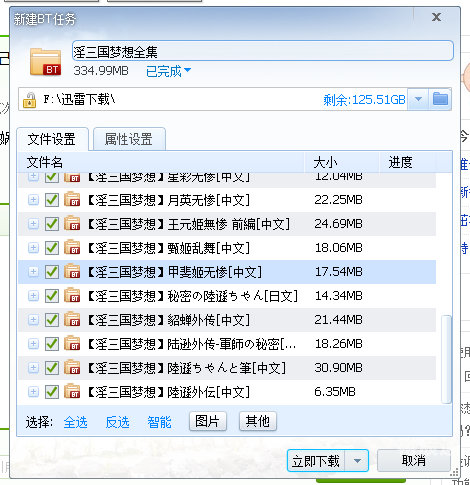Click the 全选 link
Viewport: 470px width, 485px height.
[76, 422]
